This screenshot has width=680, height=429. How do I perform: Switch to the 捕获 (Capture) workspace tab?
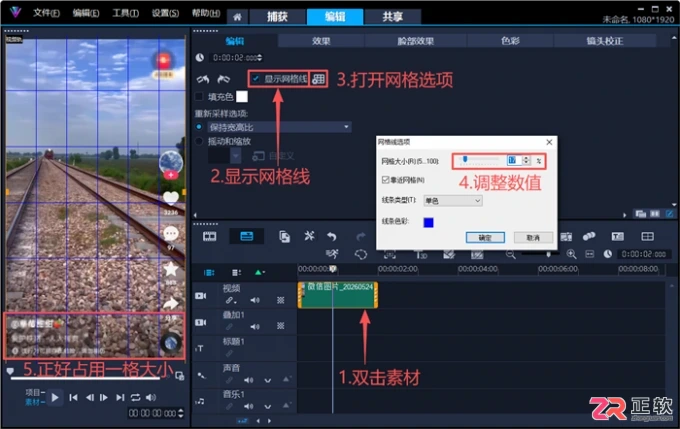[277, 17]
